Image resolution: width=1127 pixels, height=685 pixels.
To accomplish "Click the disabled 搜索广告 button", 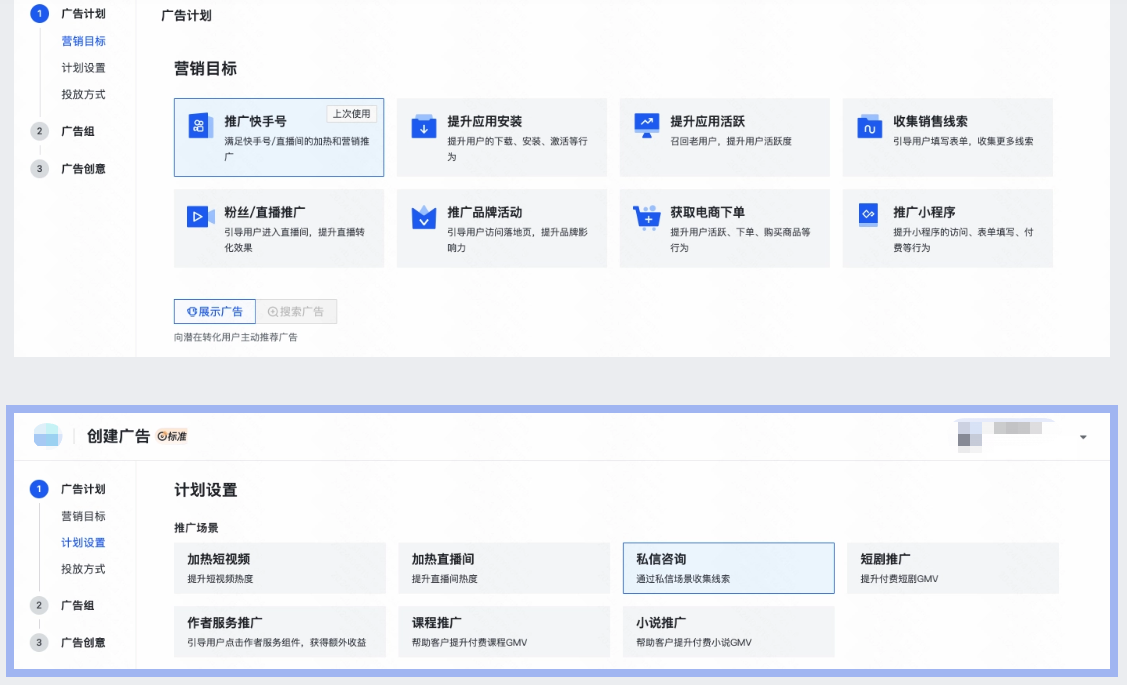I will point(296,311).
